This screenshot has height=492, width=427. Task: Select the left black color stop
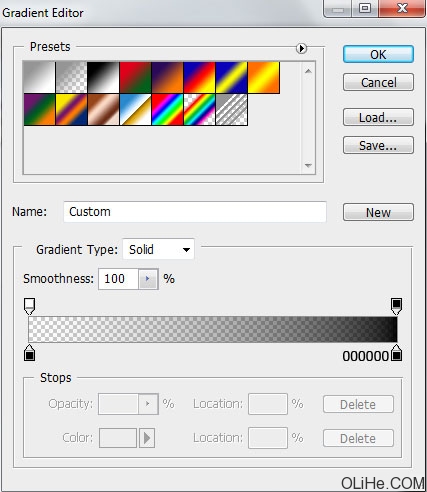click(x=30, y=353)
